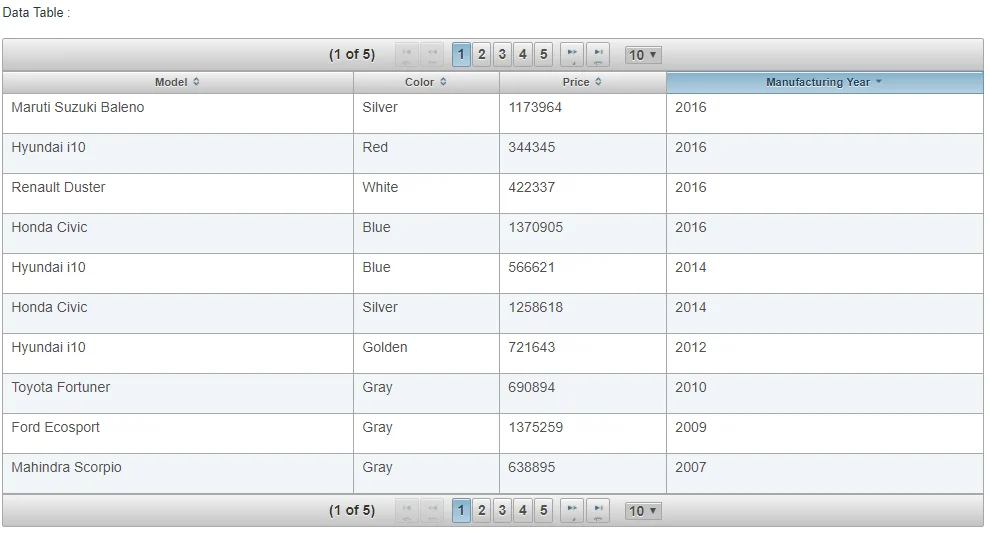Jump to last page in bottom paginator

tap(597, 510)
